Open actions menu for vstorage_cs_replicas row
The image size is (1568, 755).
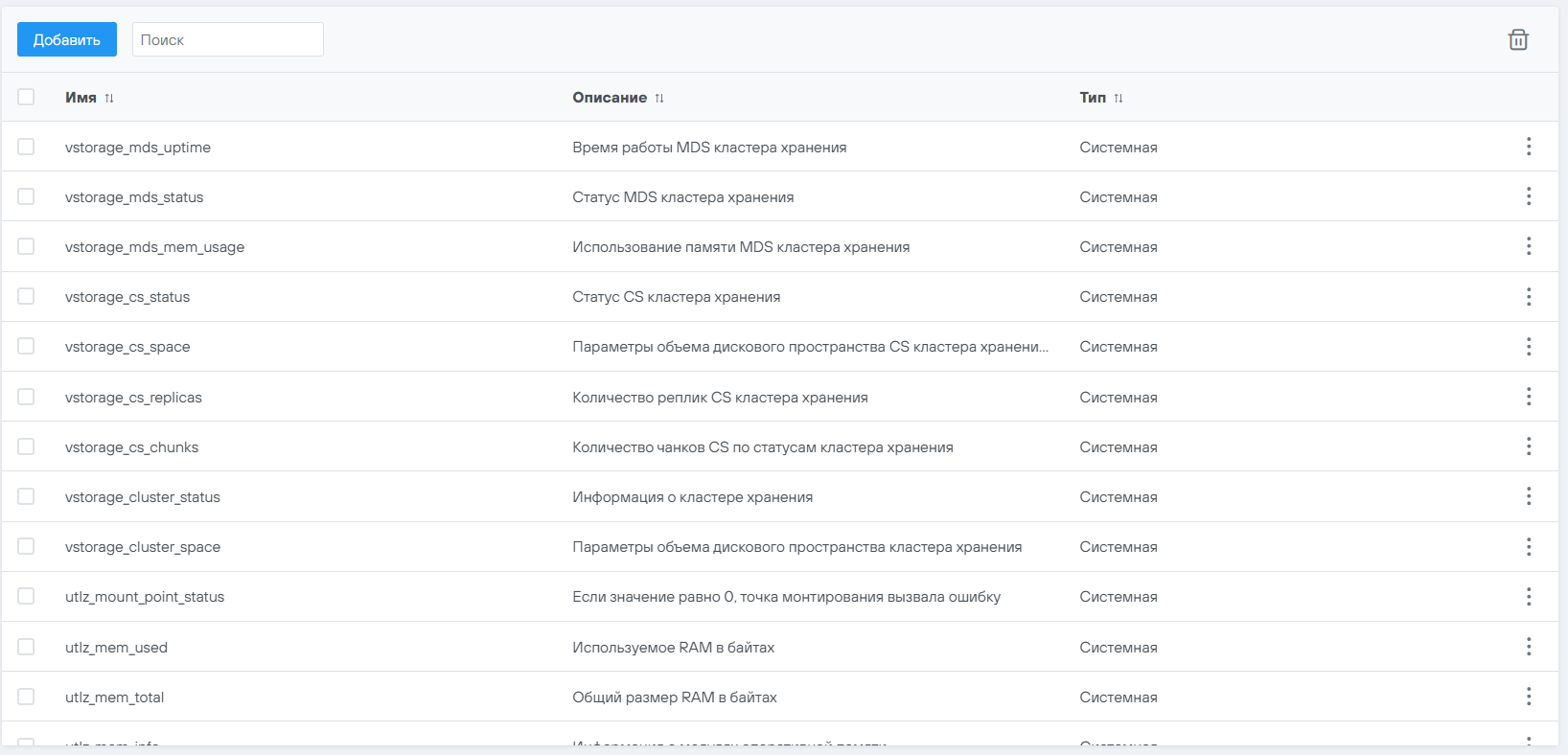[1529, 397]
